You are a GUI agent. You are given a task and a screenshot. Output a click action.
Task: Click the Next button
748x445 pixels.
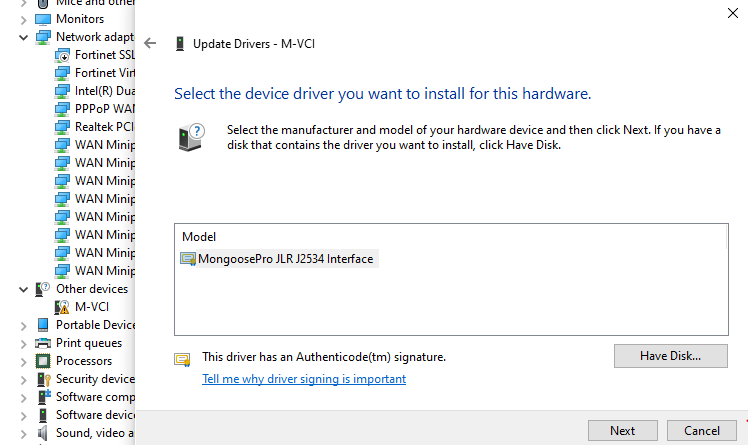[x=623, y=431]
